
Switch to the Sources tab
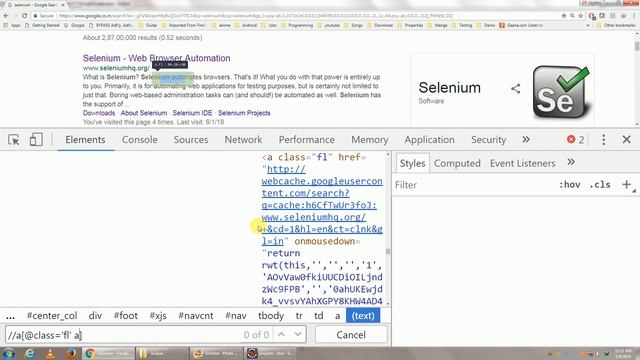pyautogui.click(x=191, y=140)
